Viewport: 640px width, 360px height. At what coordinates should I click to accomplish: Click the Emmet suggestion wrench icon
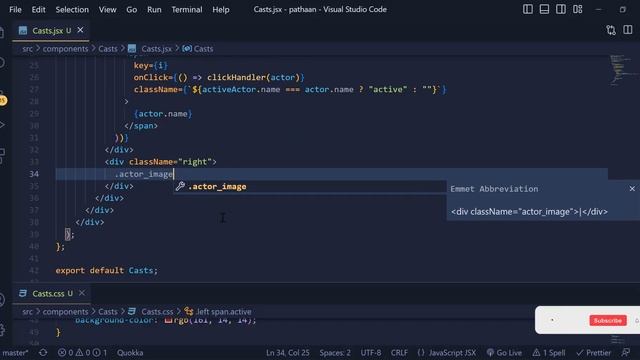pos(180,187)
